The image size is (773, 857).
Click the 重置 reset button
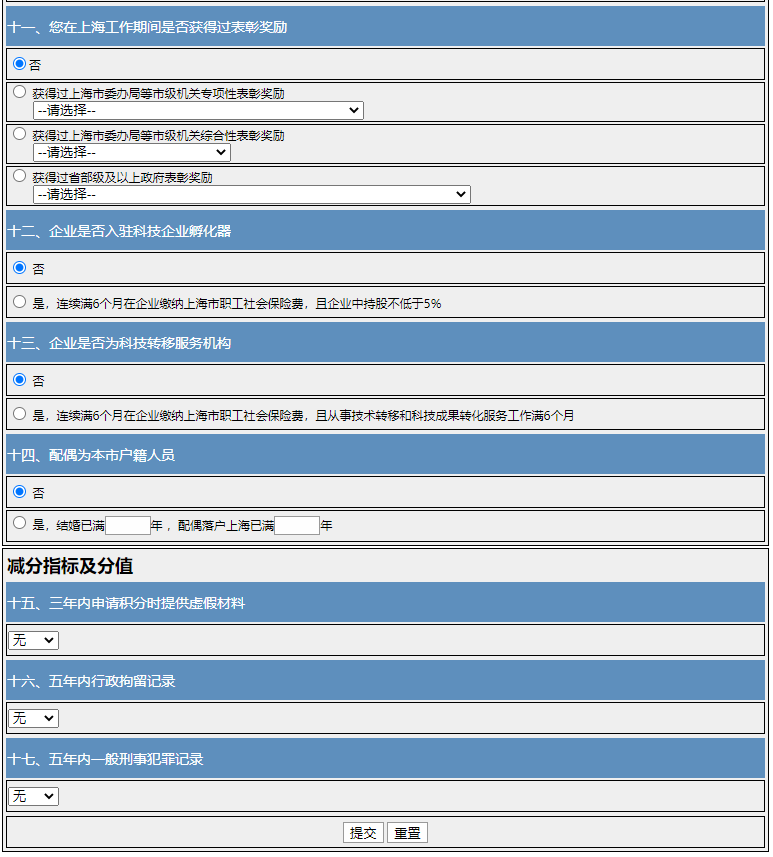tap(407, 833)
